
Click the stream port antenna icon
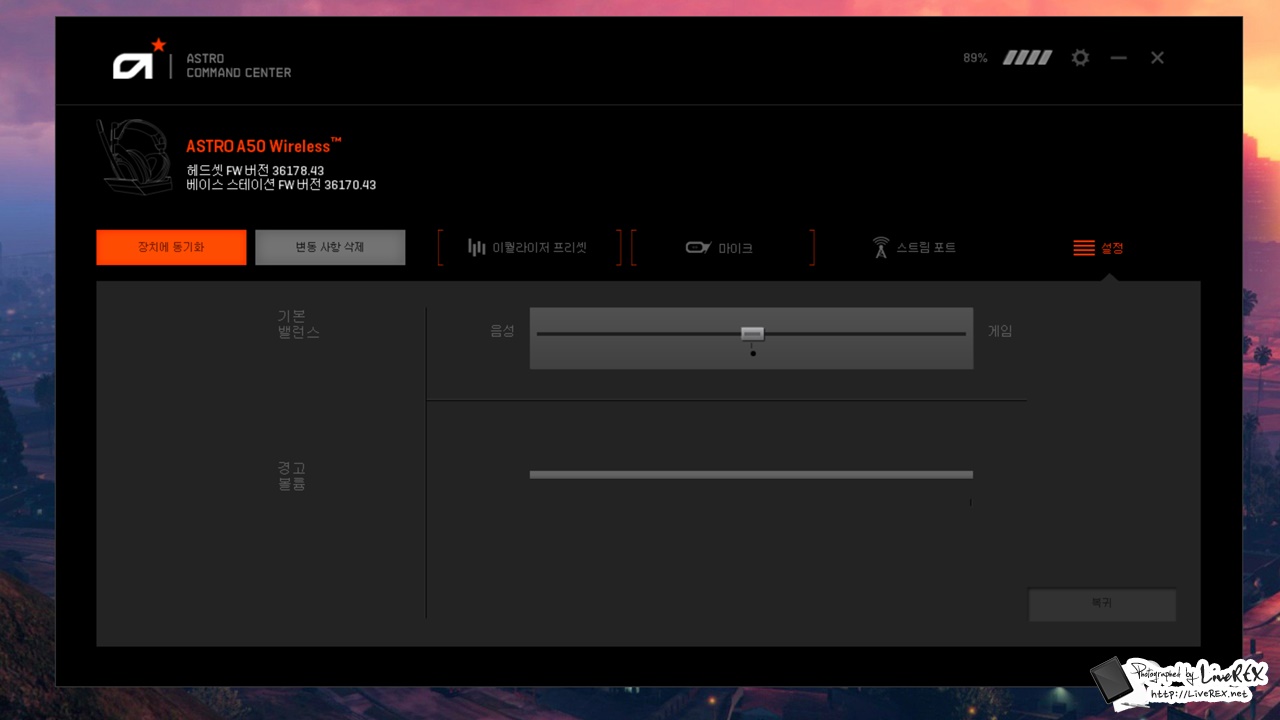click(x=881, y=247)
